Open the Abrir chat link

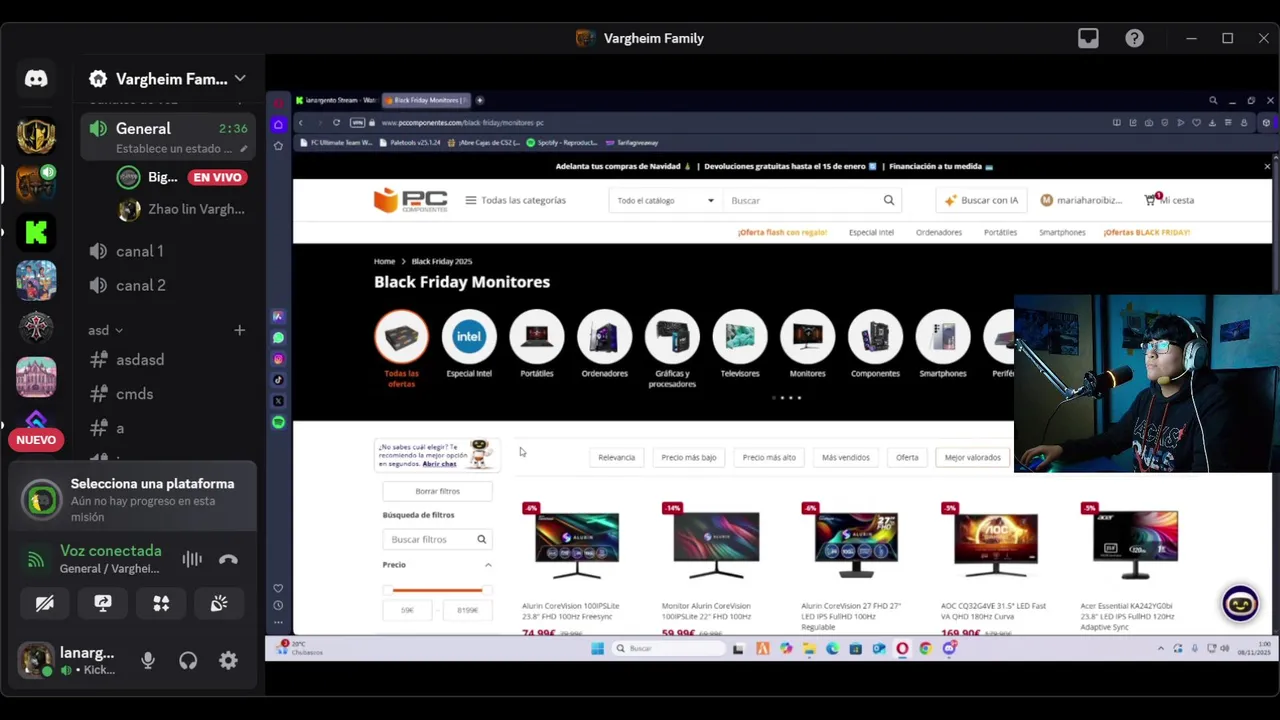click(439, 464)
